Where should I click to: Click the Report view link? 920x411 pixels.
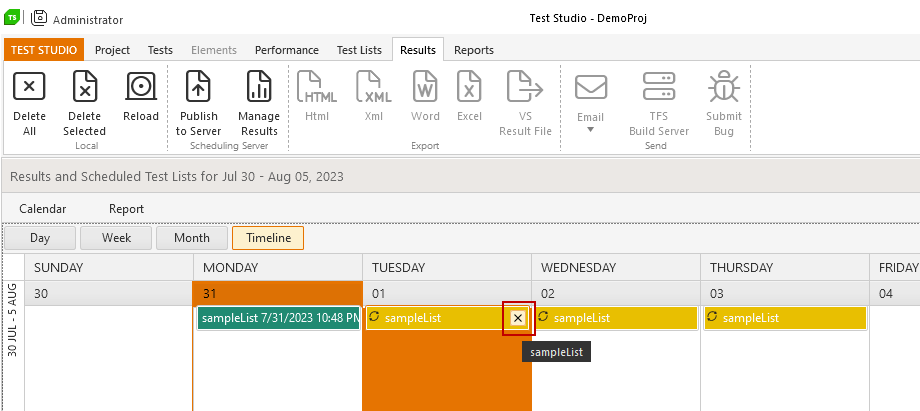coord(126,209)
